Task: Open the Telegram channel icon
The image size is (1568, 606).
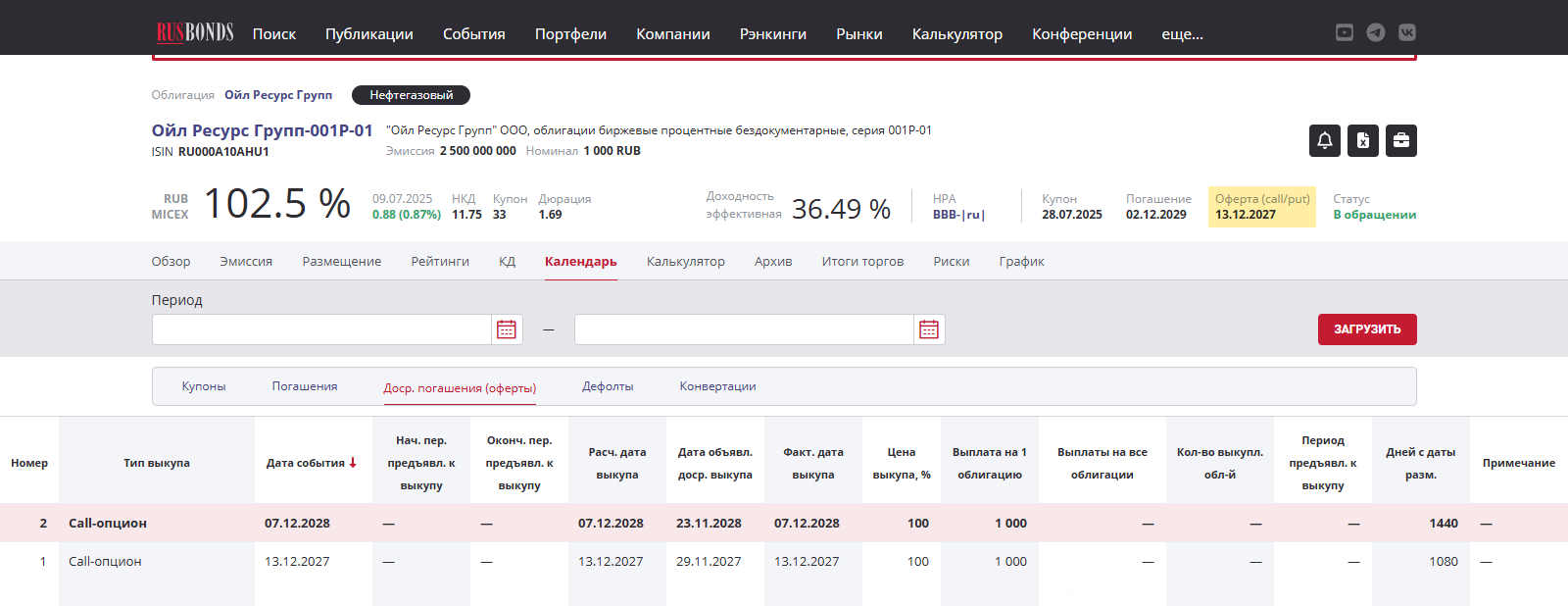Action: [1376, 32]
